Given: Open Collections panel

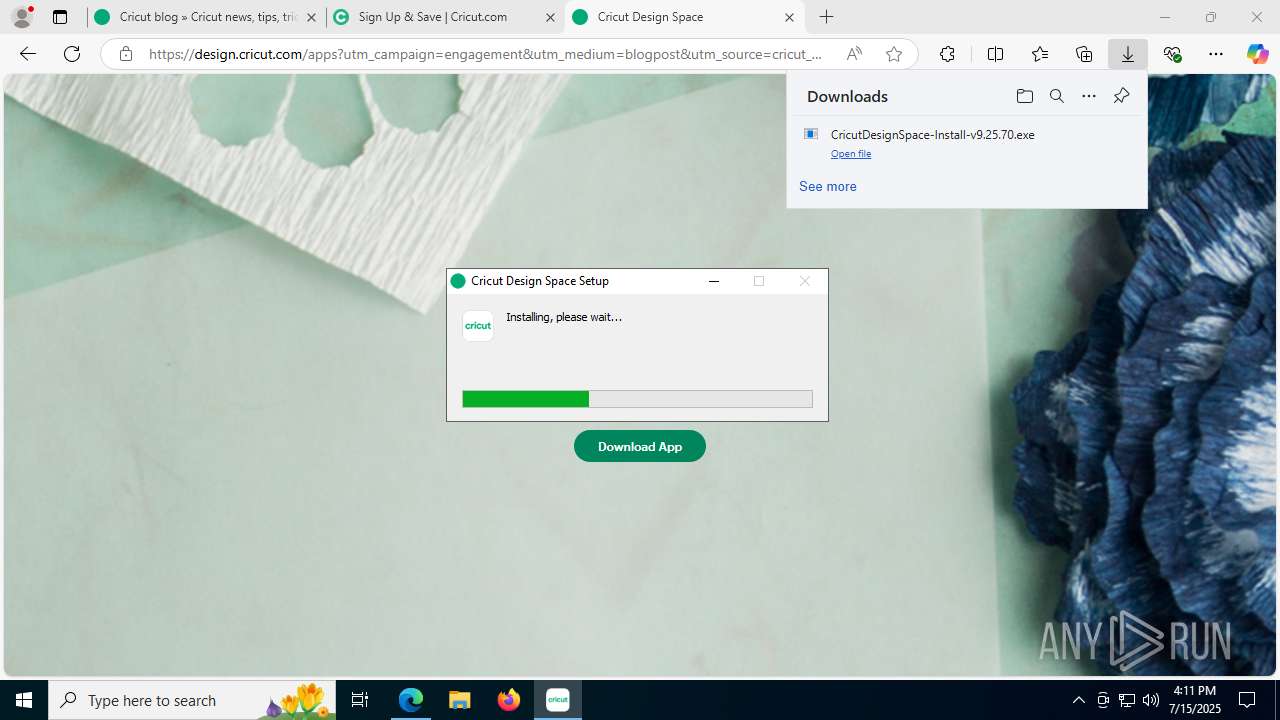Looking at the screenshot, I should (x=1084, y=54).
